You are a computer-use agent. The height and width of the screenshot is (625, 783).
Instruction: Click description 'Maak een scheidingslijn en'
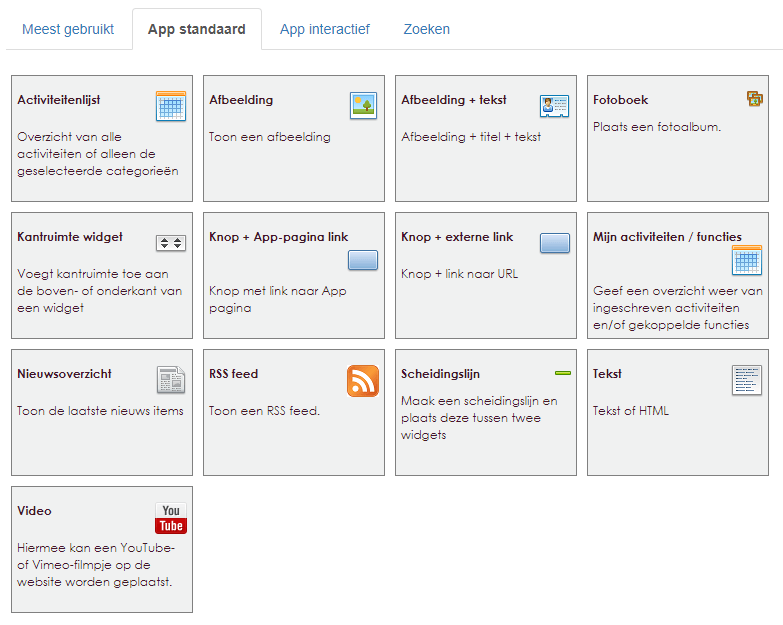click(x=479, y=401)
